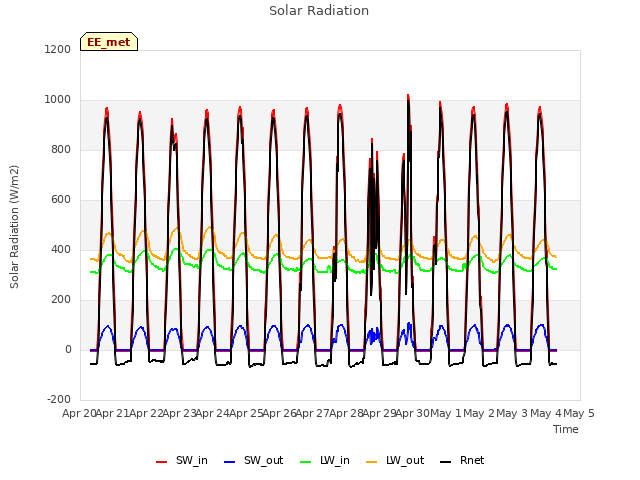The height and width of the screenshot is (480, 640).
Task: Click the 600 y-axis tick label
Action: point(60,200)
